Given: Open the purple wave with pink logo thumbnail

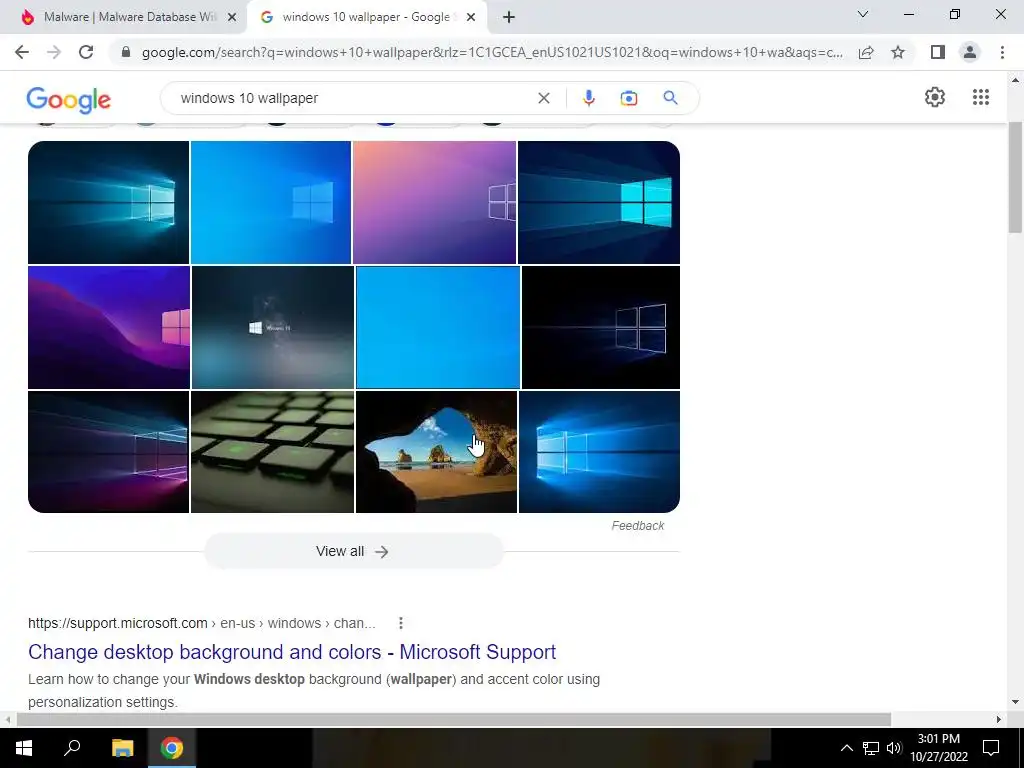Looking at the screenshot, I should pos(108,327).
